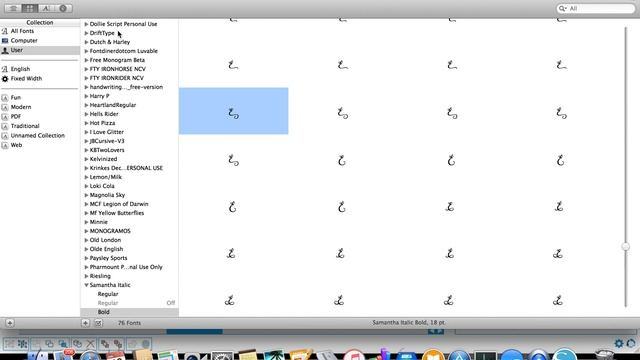
Task: Select Hells Rider font
Action: [x=104, y=114]
